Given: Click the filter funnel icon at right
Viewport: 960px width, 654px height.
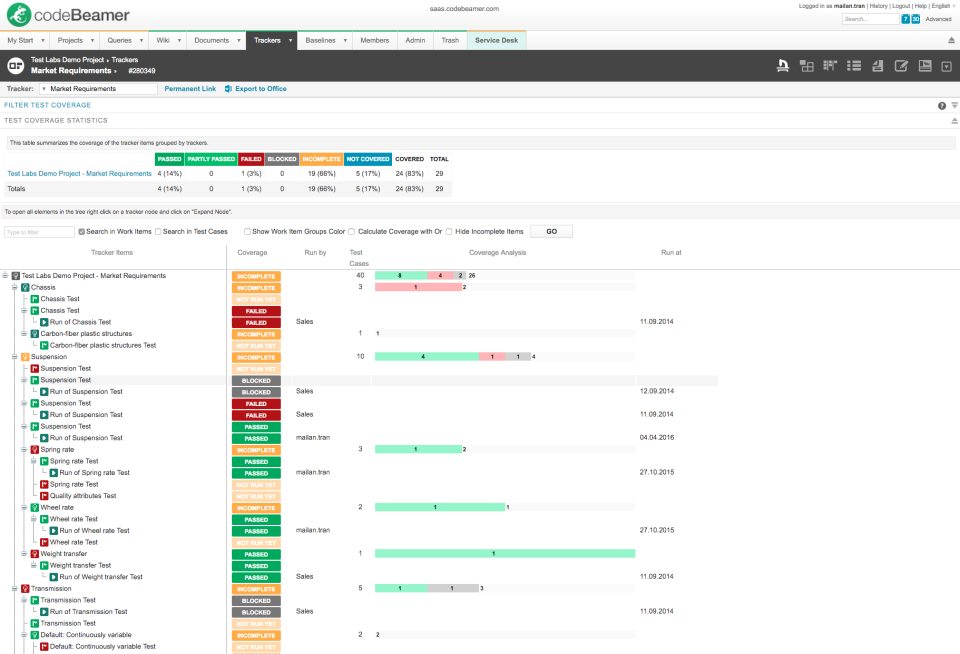Looking at the screenshot, I should click(x=954, y=105).
